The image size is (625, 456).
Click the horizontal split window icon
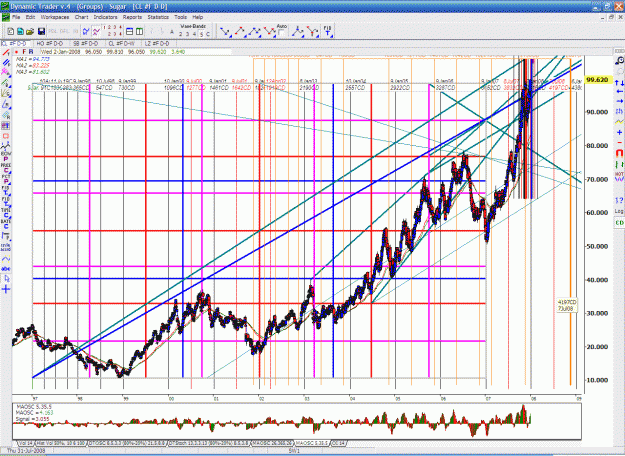pyautogui.click(x=130, y=32)
